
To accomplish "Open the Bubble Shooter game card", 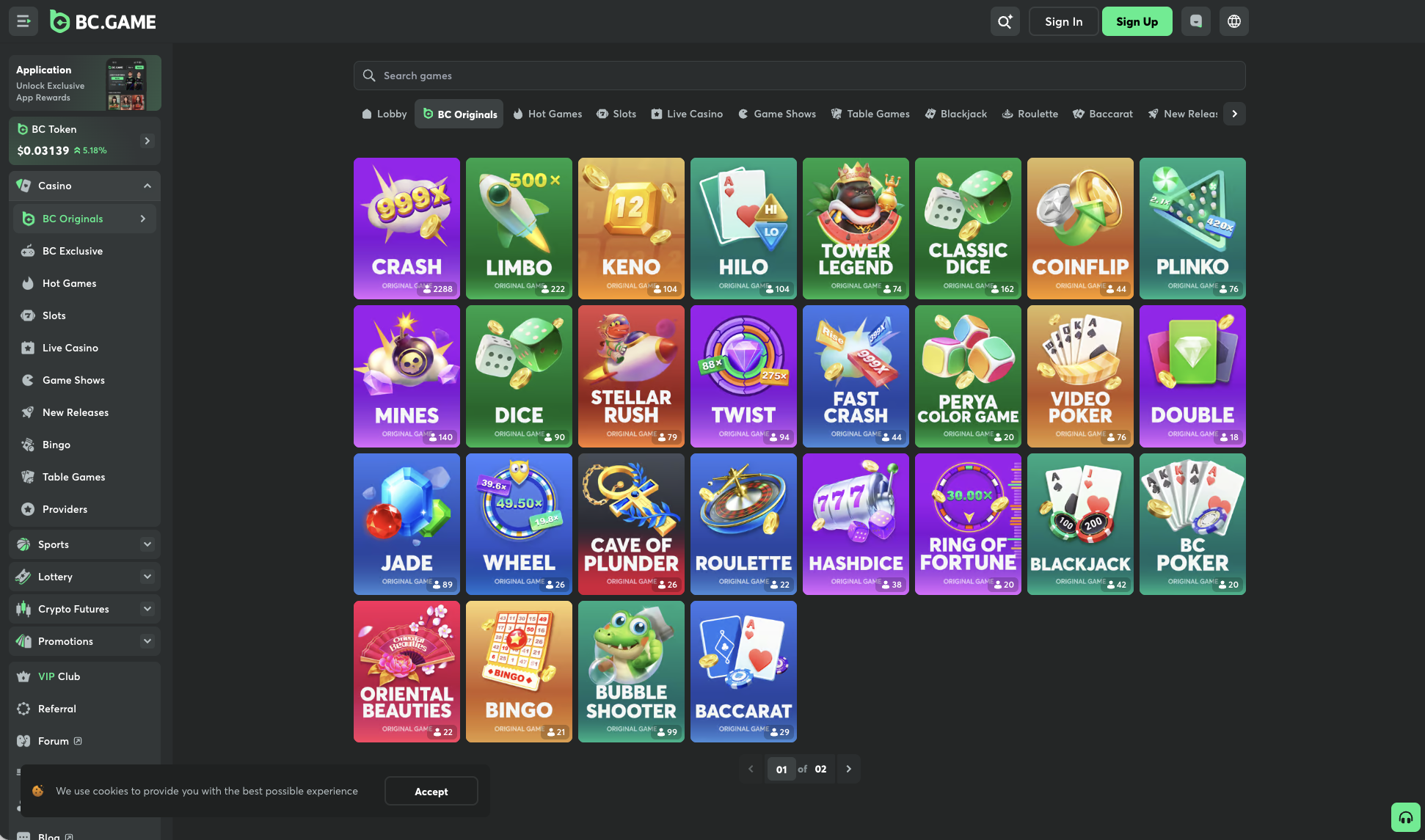I will pyautogui.click(x=631, y=671).
